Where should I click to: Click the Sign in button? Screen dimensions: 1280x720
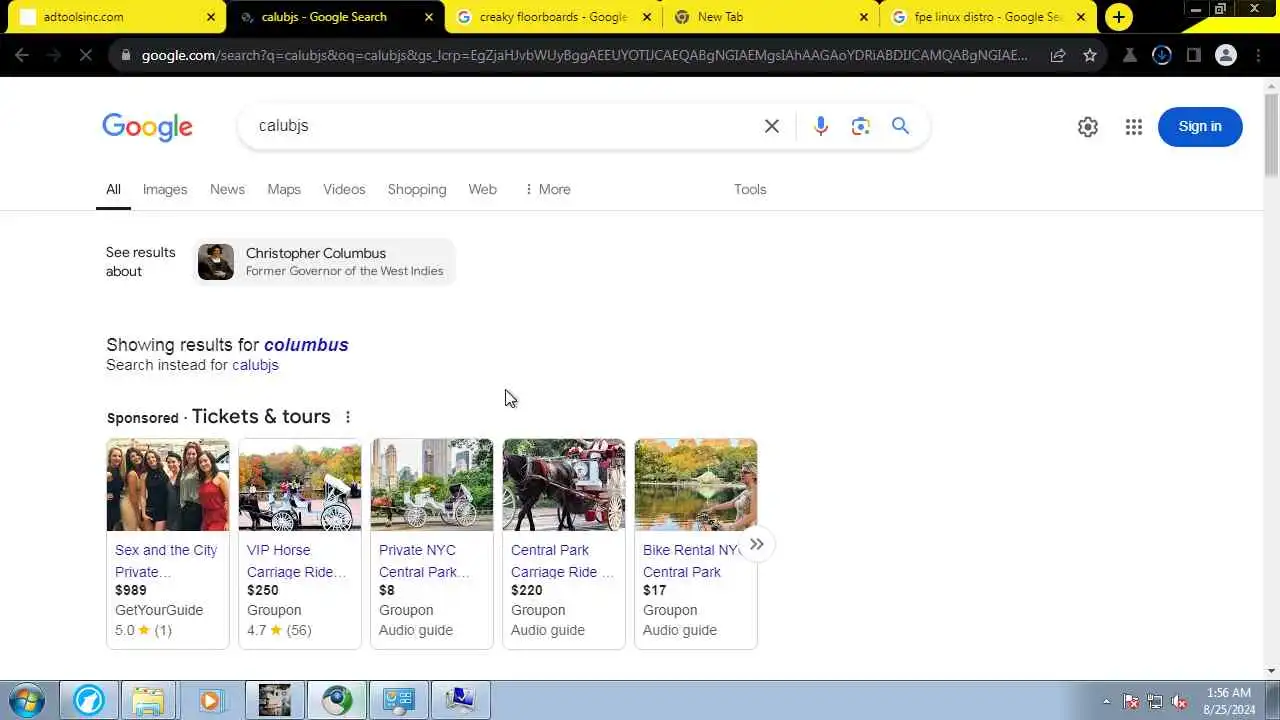click(x=1200, y=126)
